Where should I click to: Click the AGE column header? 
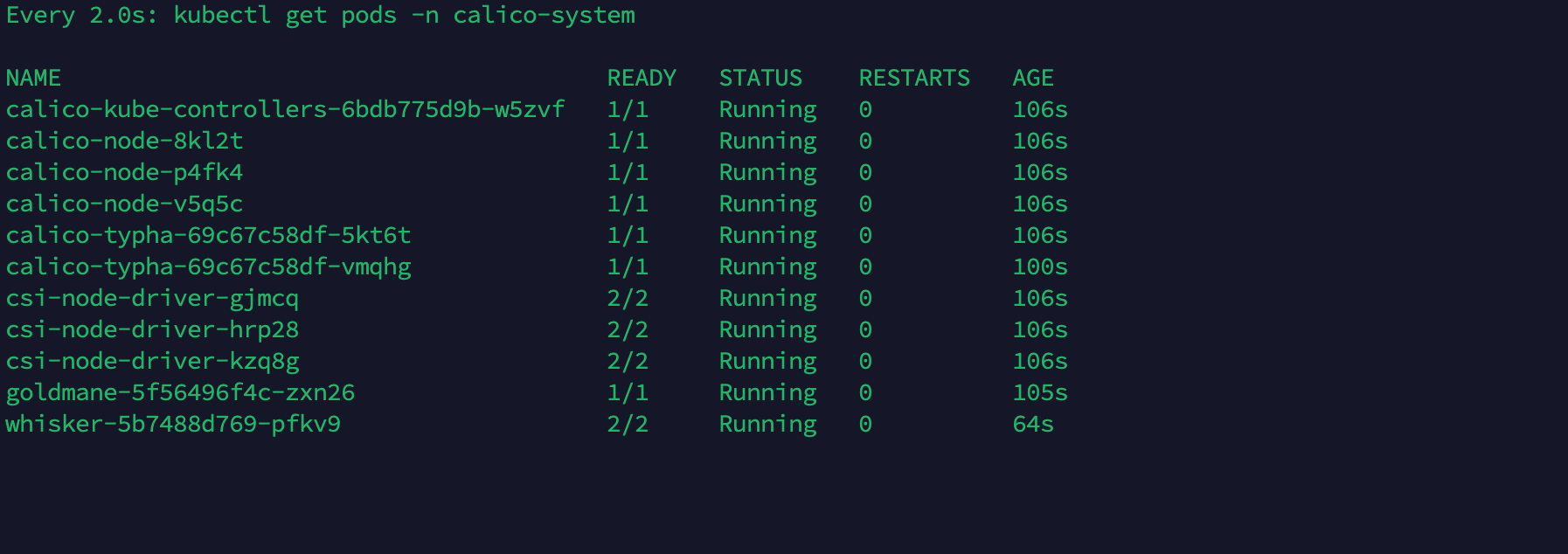tap(1033, 78)
